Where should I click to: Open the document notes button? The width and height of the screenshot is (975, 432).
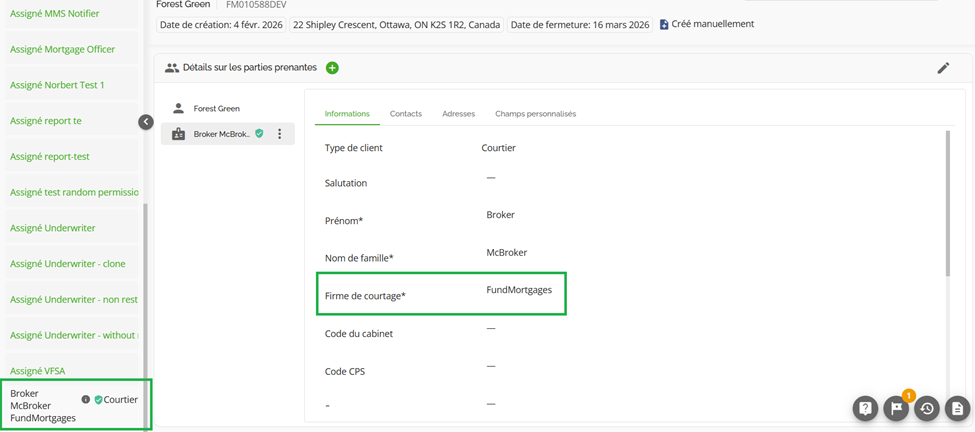(x=957, y=408)
